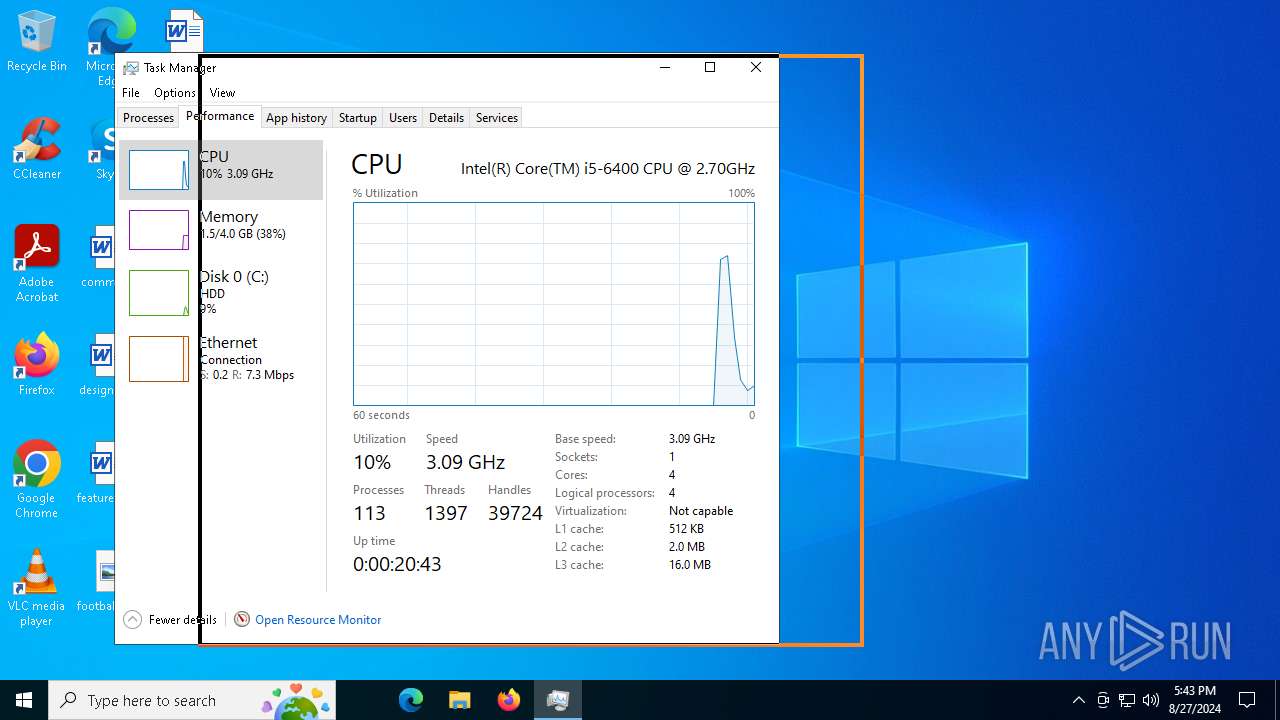Screen dimensions: 1280x720
Task: Click the Task Manager taskbar button
Action: click(x=558, y=700)
